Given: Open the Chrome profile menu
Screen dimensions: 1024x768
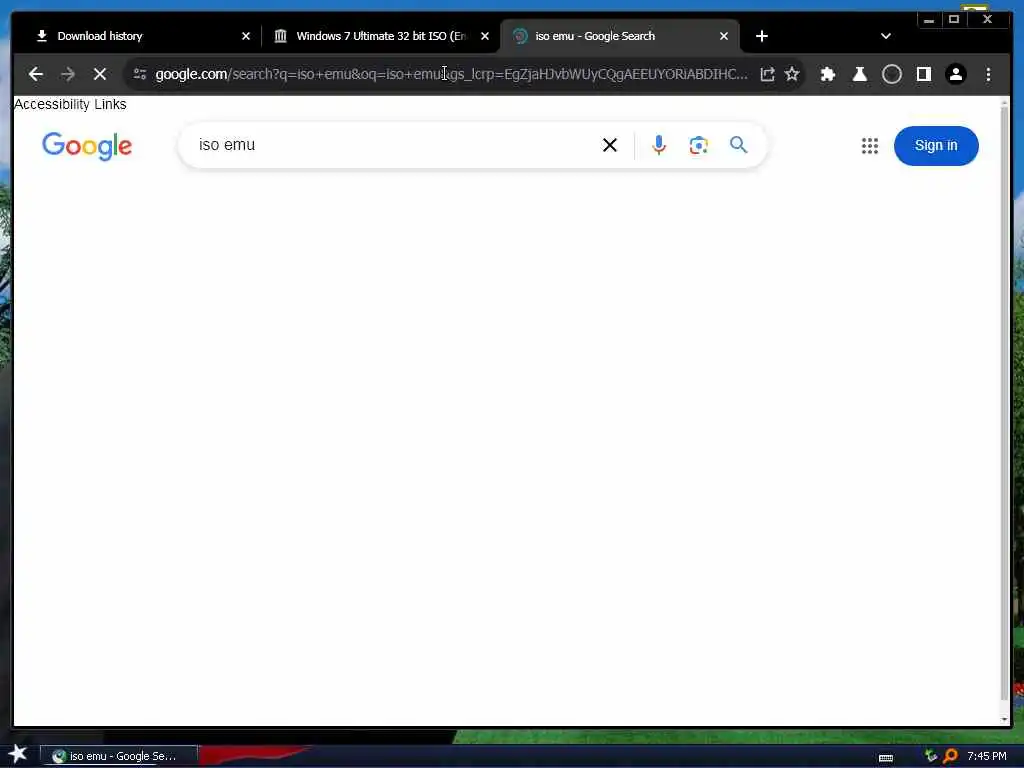Looking at the screenshot, I should (955, 74).
